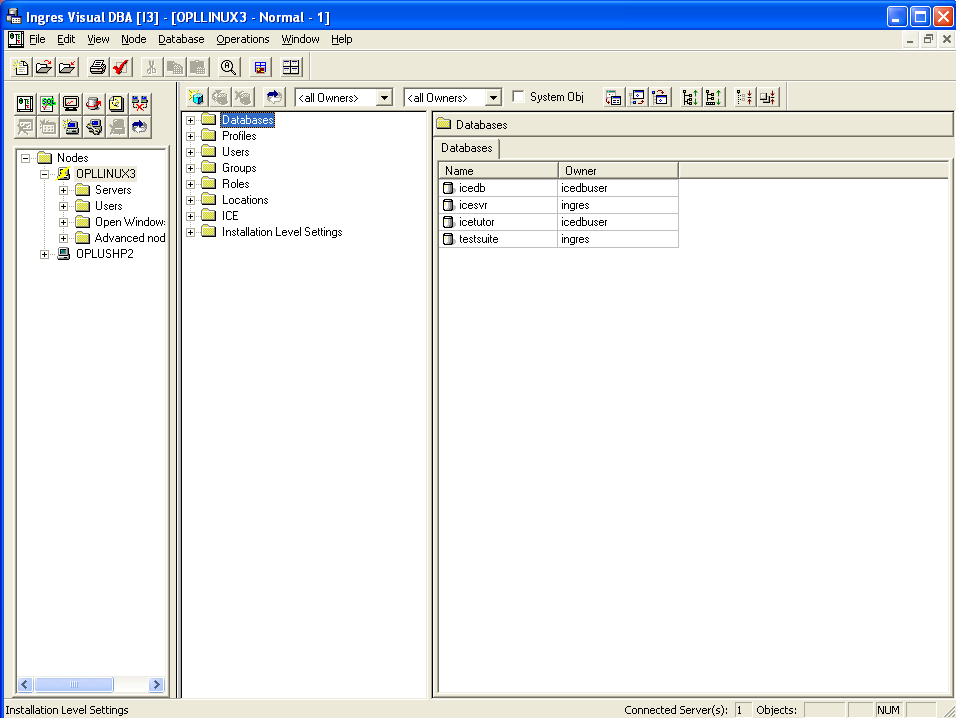Open the all Owners dropdown beside System Obj
This screenshot has height=718, width=956.
pos(494,98)
